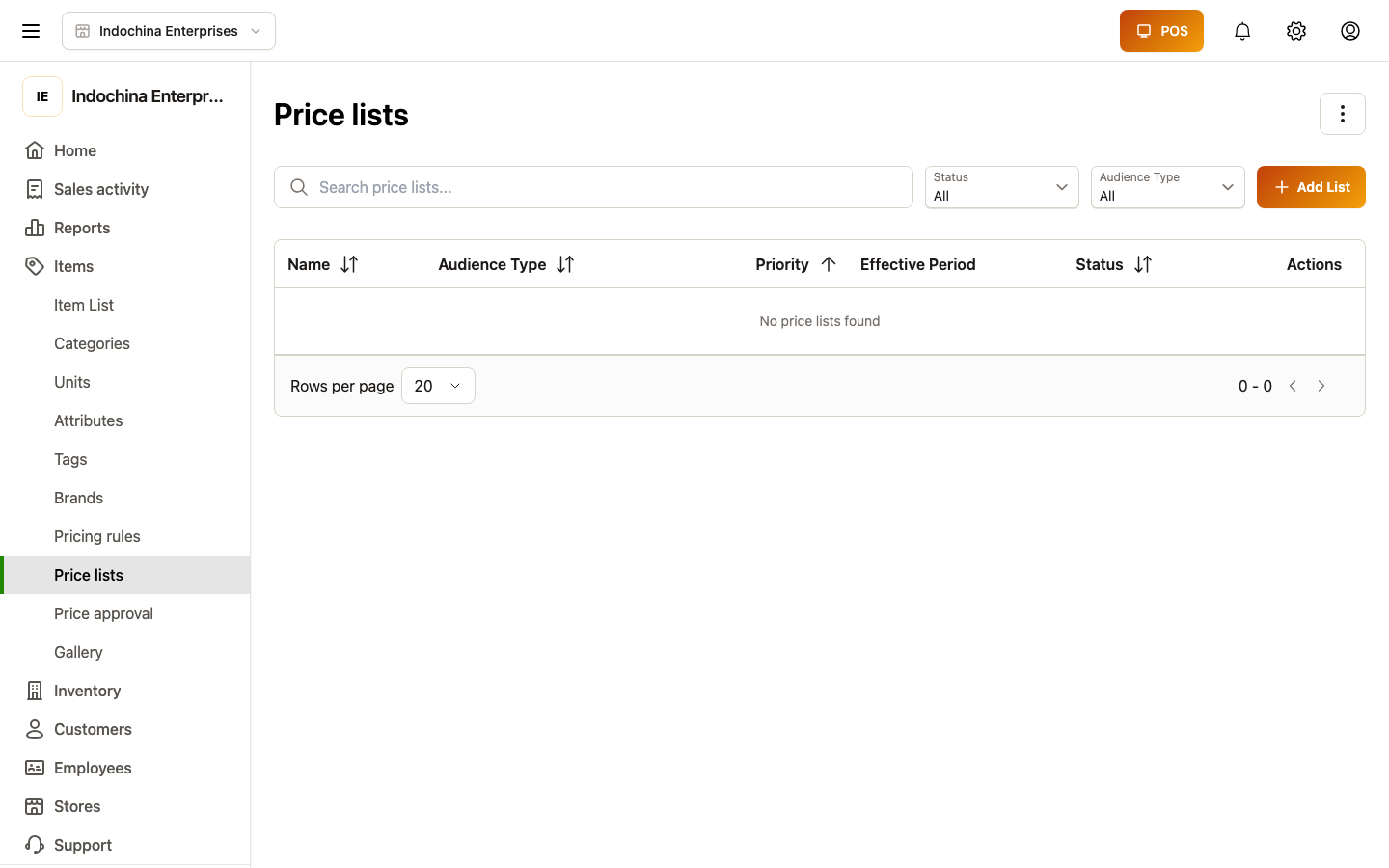Viewport: 1389px width, 868px height.
Task: Click the No price lists found message
Action: point(820,321)
